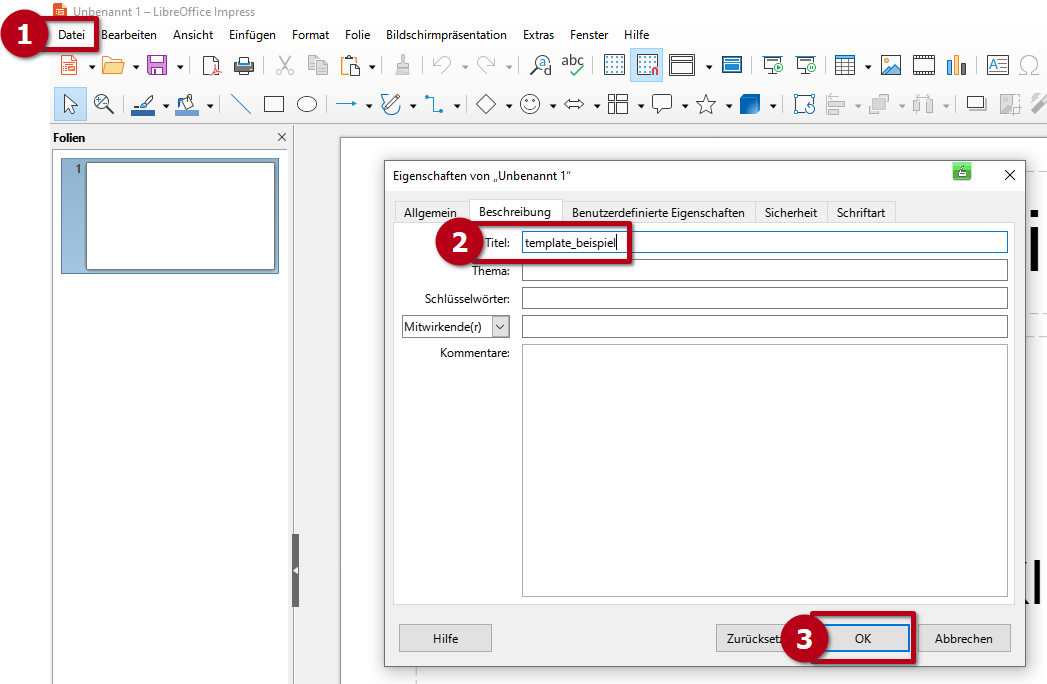
Task: Open the Folie menu
Action: point(357,35)
